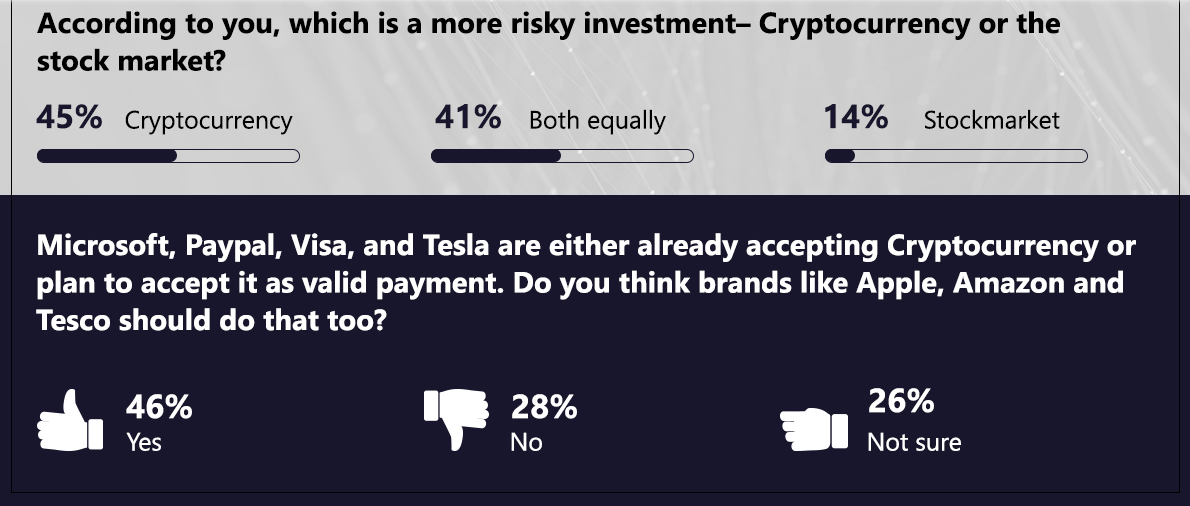Click the risky investment question heading
The width and height of the screenshot is (1190, 506).
click(548, 42)
